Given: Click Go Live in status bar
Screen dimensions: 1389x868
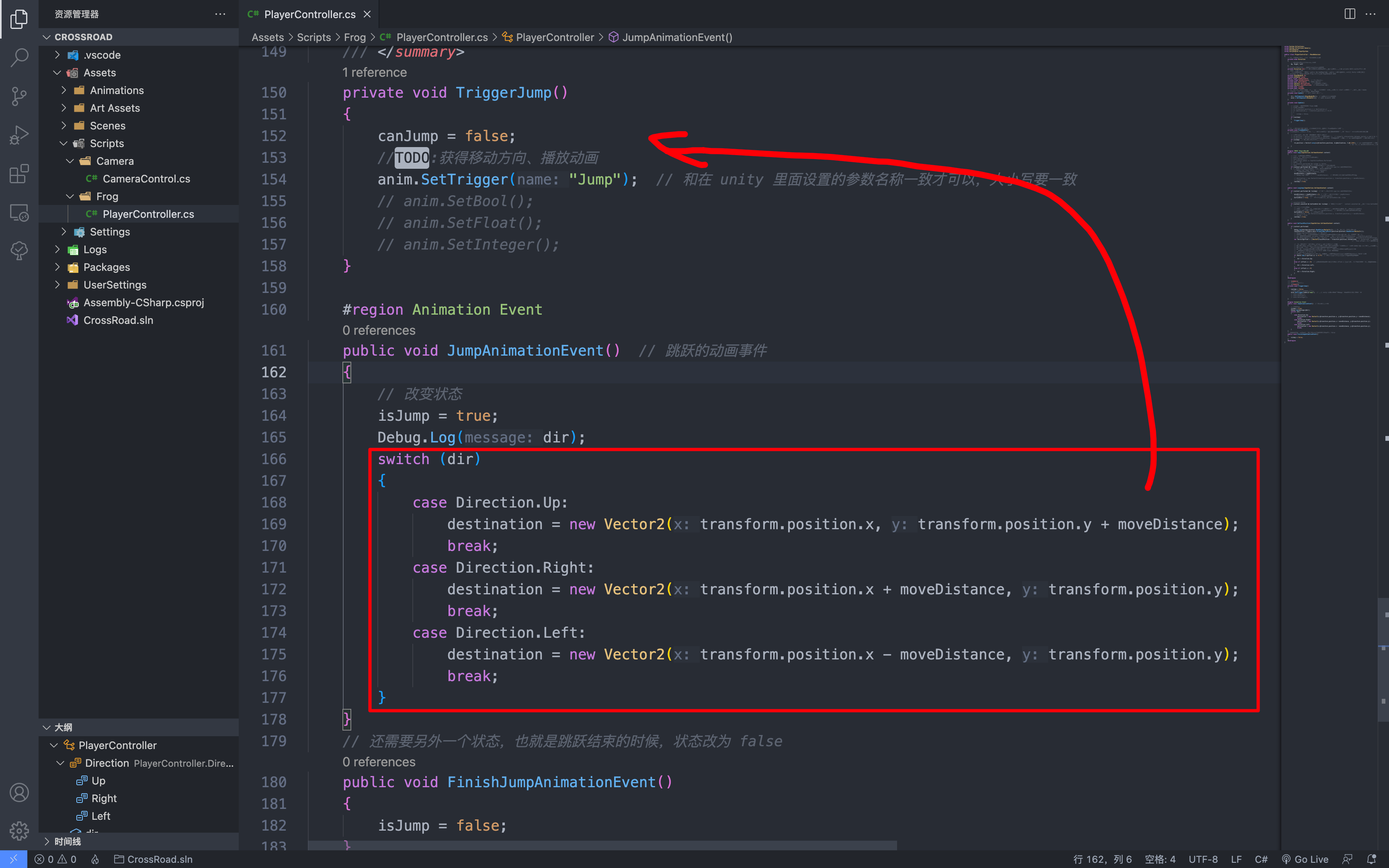Looking at the screenshot, I should (x=1305, y=860).
